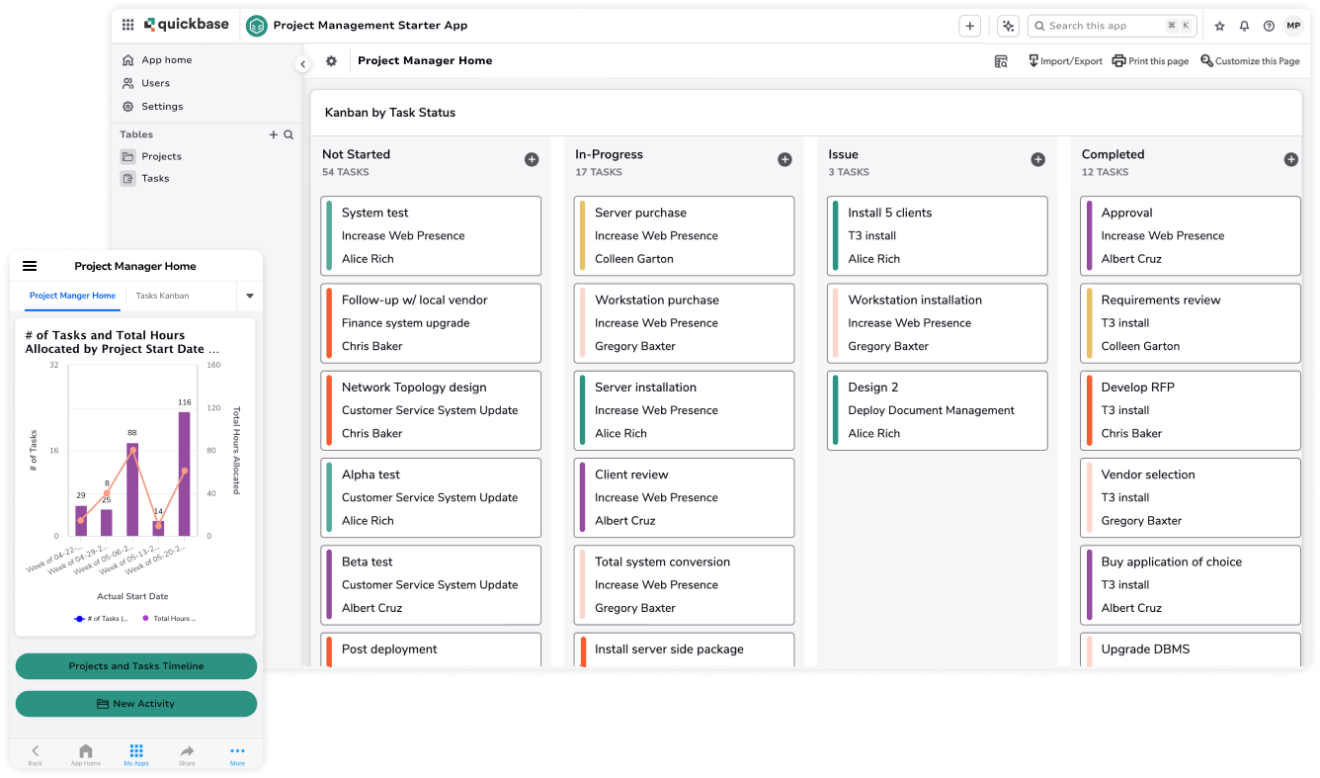The width and height of the screenshot is (1320, 778).
Task: Click the Projects and Tasks Timeline button
Action: point(136,666)
